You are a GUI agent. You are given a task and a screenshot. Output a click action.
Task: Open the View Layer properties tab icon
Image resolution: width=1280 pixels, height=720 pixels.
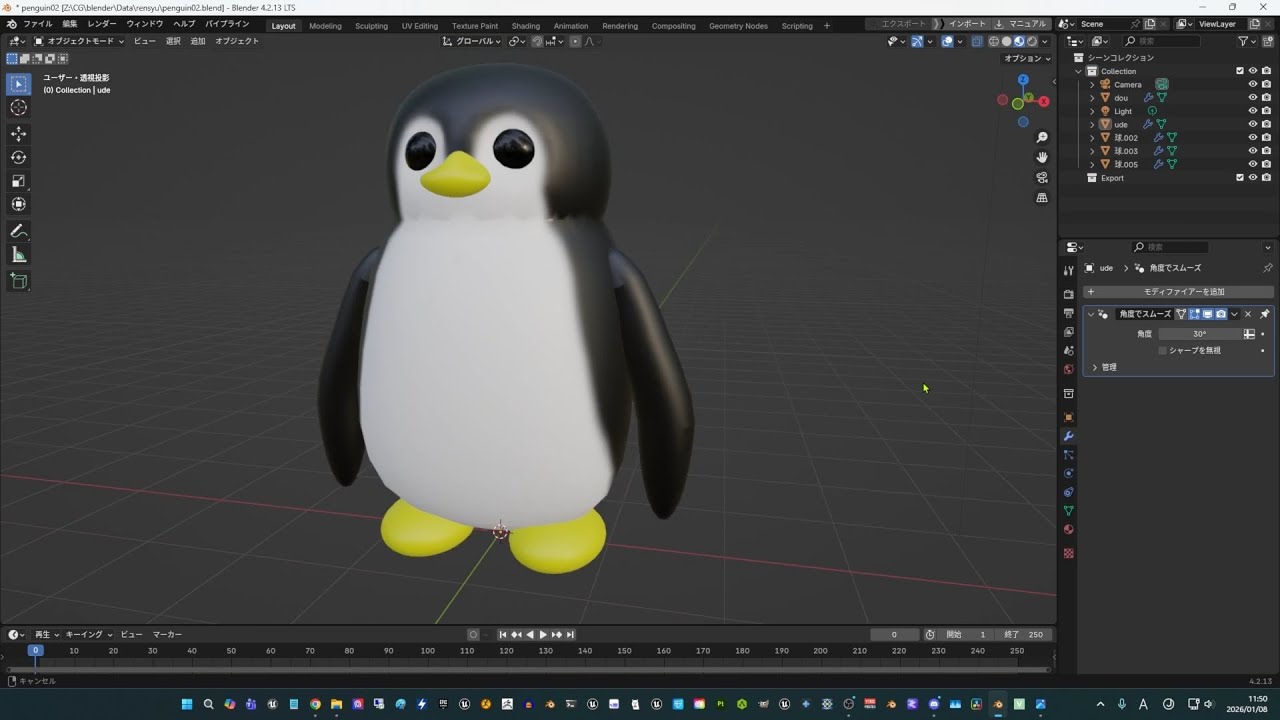point(1069,332)
